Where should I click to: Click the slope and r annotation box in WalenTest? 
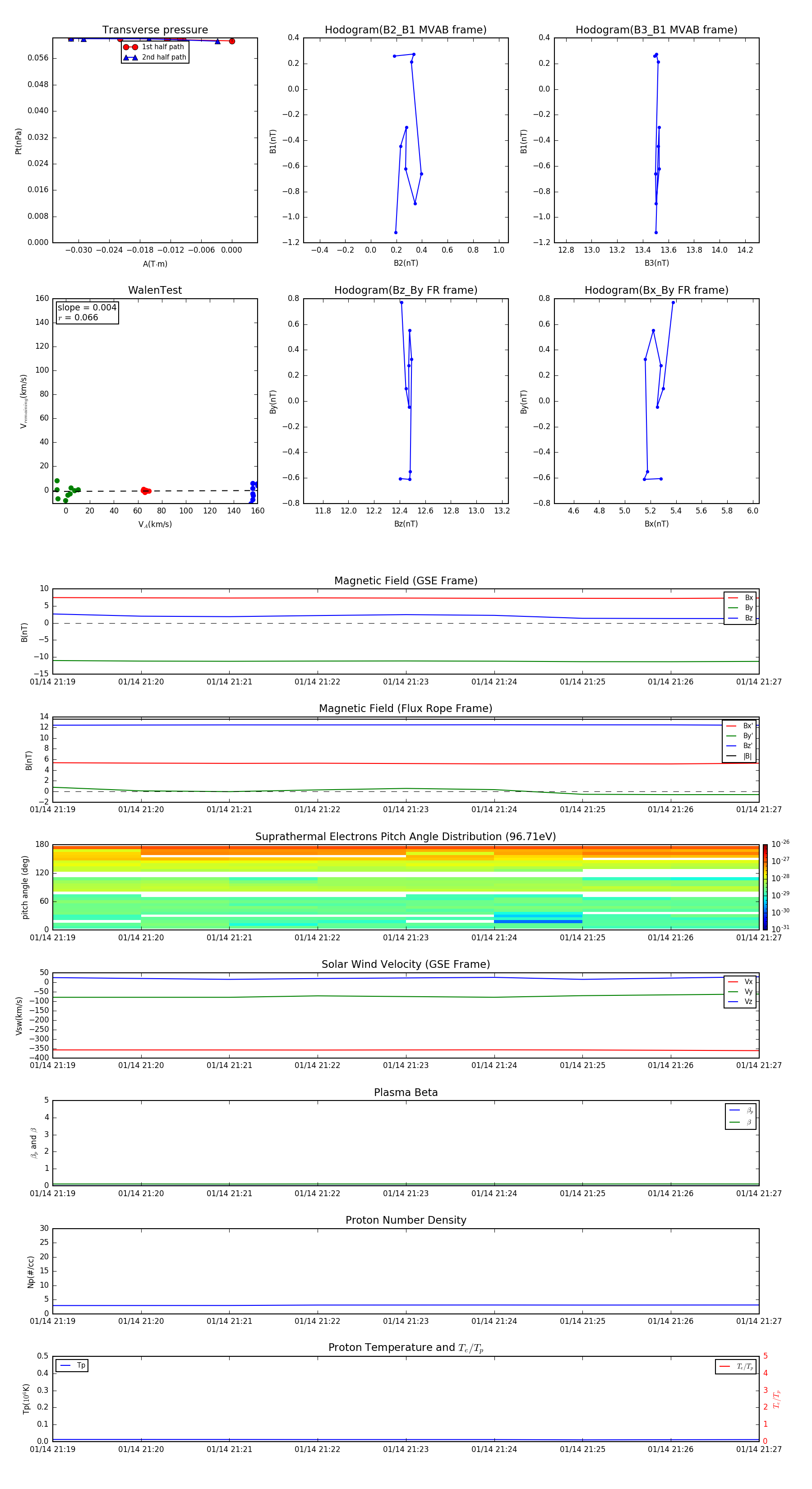[x=87, y=313]
